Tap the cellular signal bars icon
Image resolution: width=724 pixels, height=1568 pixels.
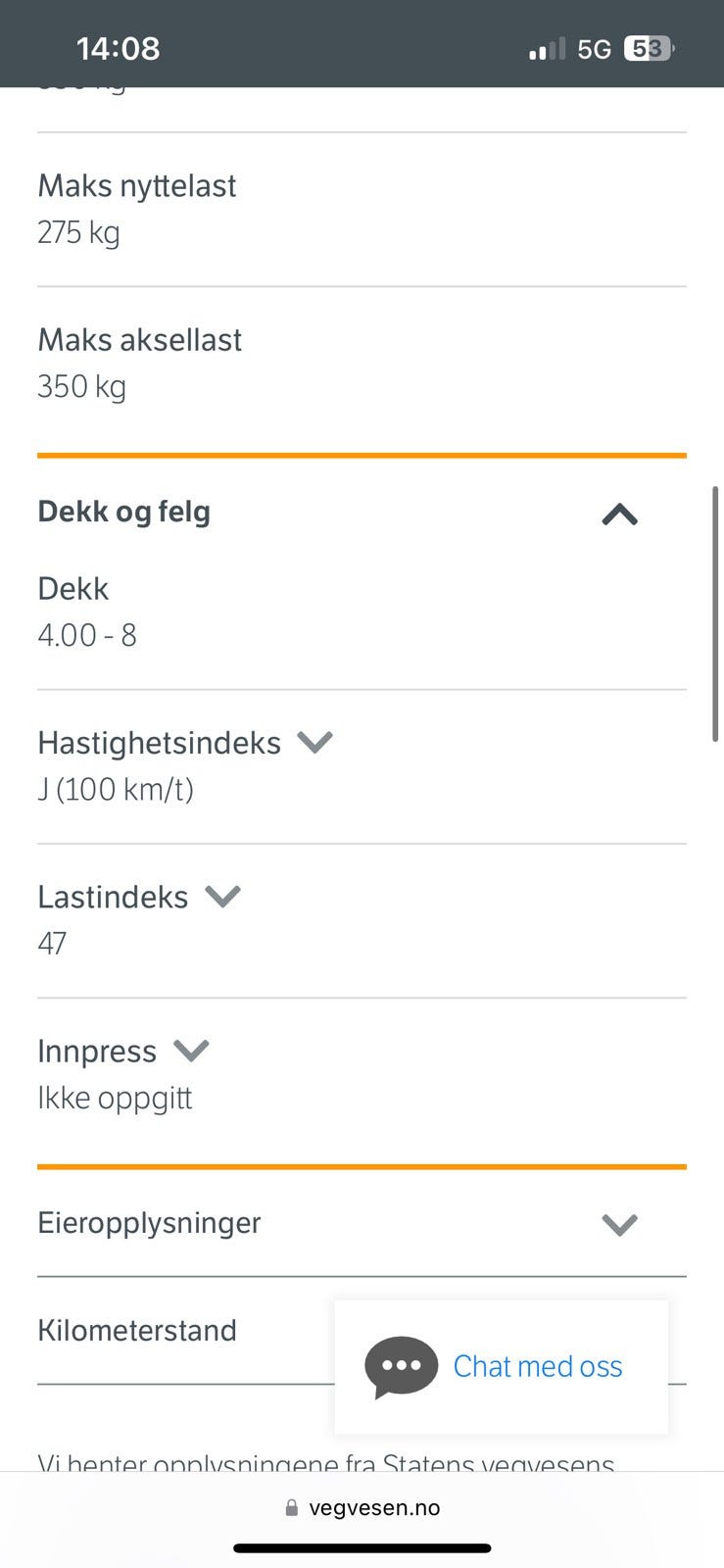pyautogui.click(x=547, y=49)
